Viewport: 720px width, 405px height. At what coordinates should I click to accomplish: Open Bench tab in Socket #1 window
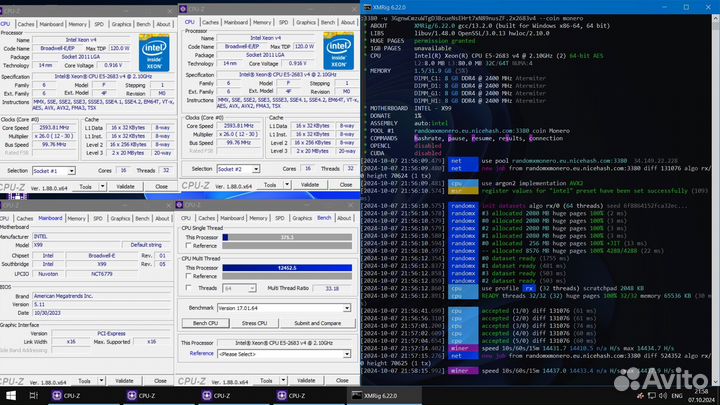point(143,24)
